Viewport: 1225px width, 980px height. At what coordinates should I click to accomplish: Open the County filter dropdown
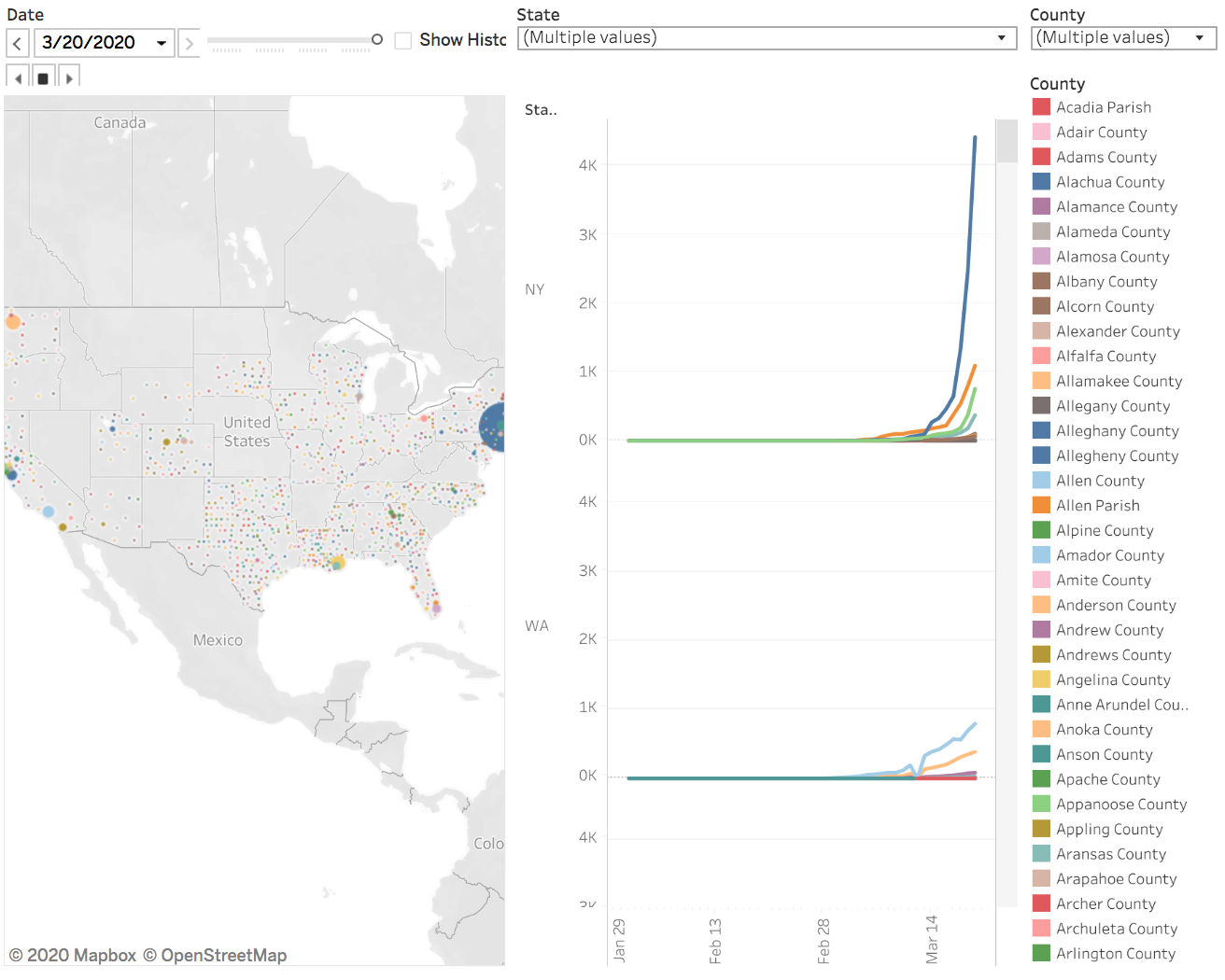pyautogui.click(x=1200, y=37)
